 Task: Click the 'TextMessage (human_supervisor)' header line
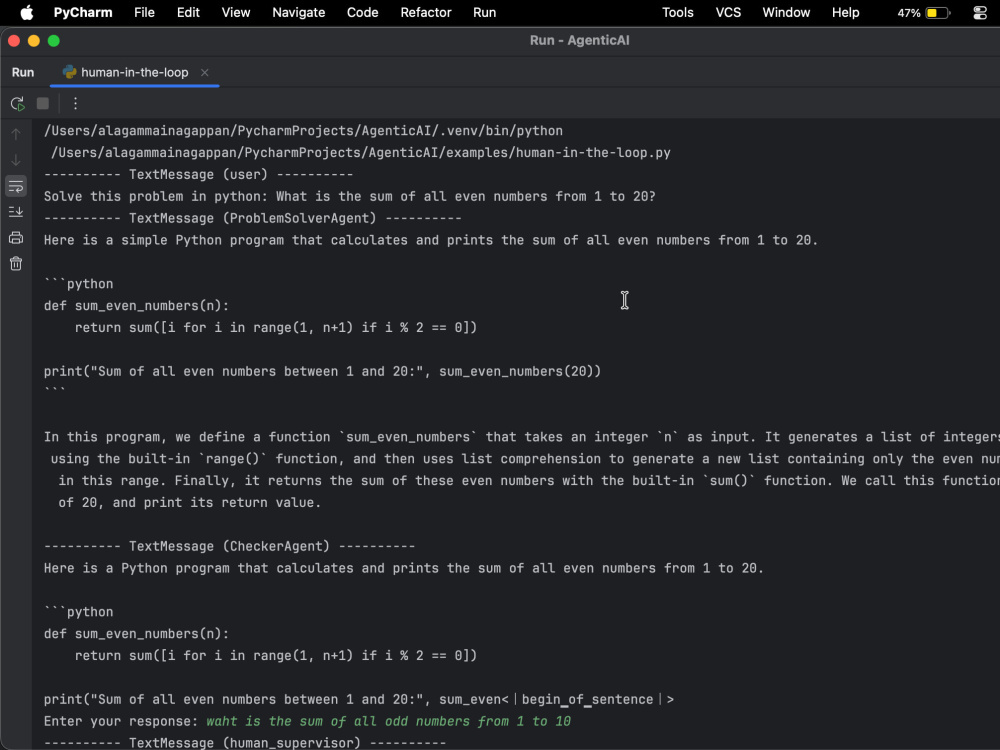(245, 743)
